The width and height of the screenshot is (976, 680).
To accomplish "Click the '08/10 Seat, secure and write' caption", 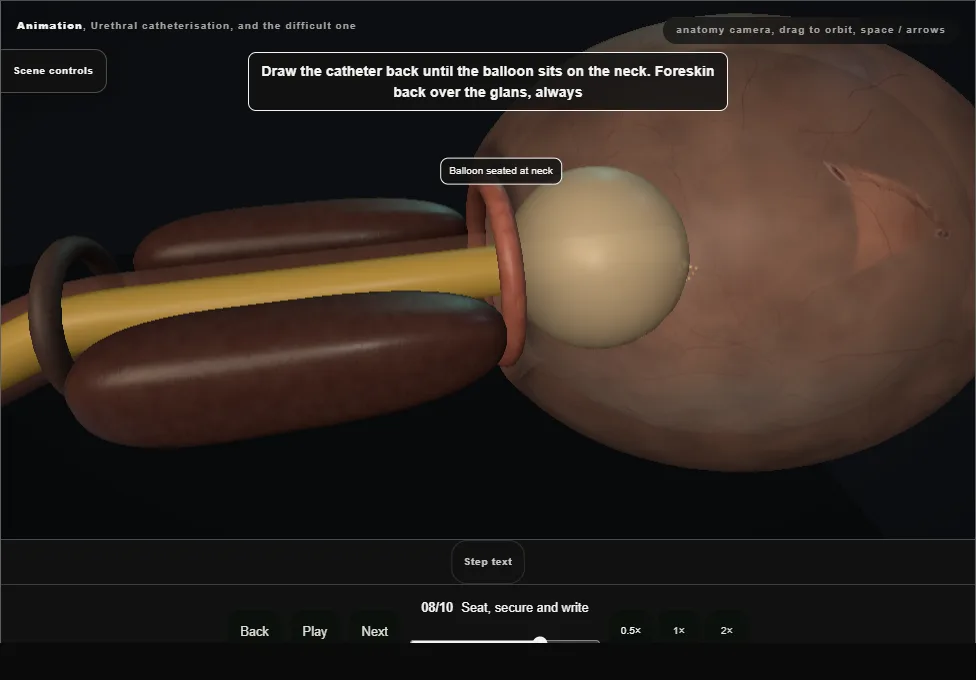I will 505,607.
